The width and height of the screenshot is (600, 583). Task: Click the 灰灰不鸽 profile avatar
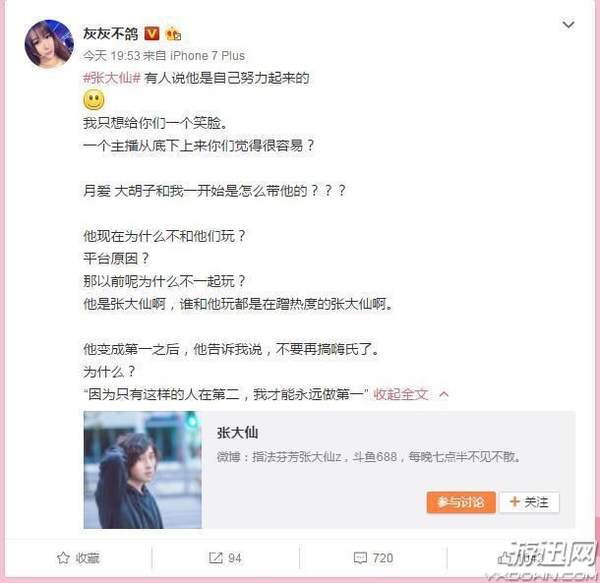pyautogui.click(x=49, y=44)
